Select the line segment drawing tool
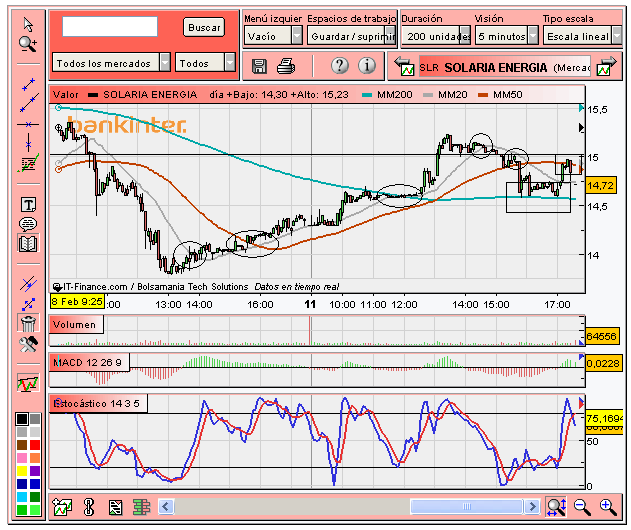This screenshot has width=631, height=530. point(28,85)
